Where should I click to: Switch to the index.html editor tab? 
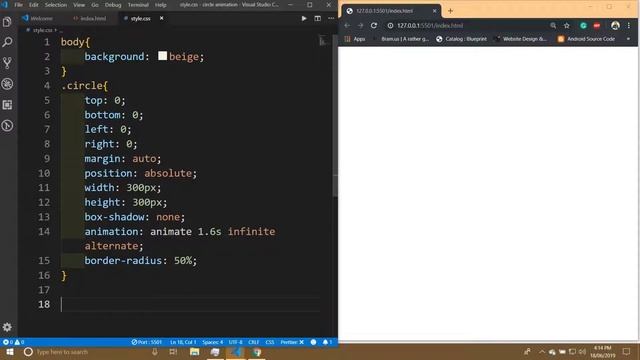pyautogui.click(x=89, y=18)
